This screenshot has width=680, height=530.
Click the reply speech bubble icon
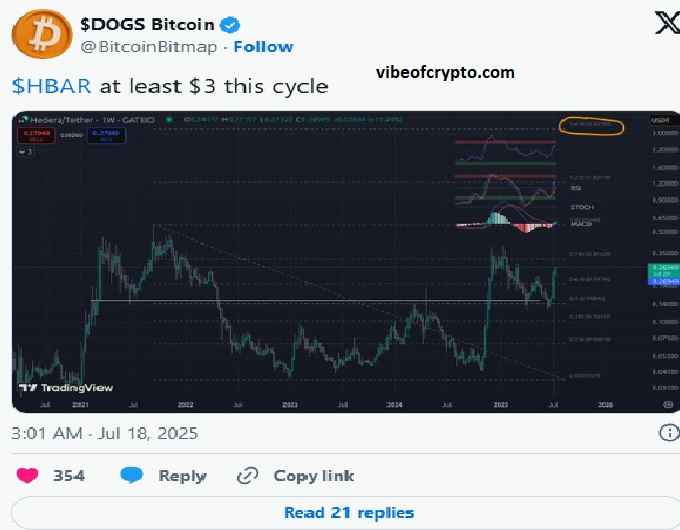tap(131, 476)
